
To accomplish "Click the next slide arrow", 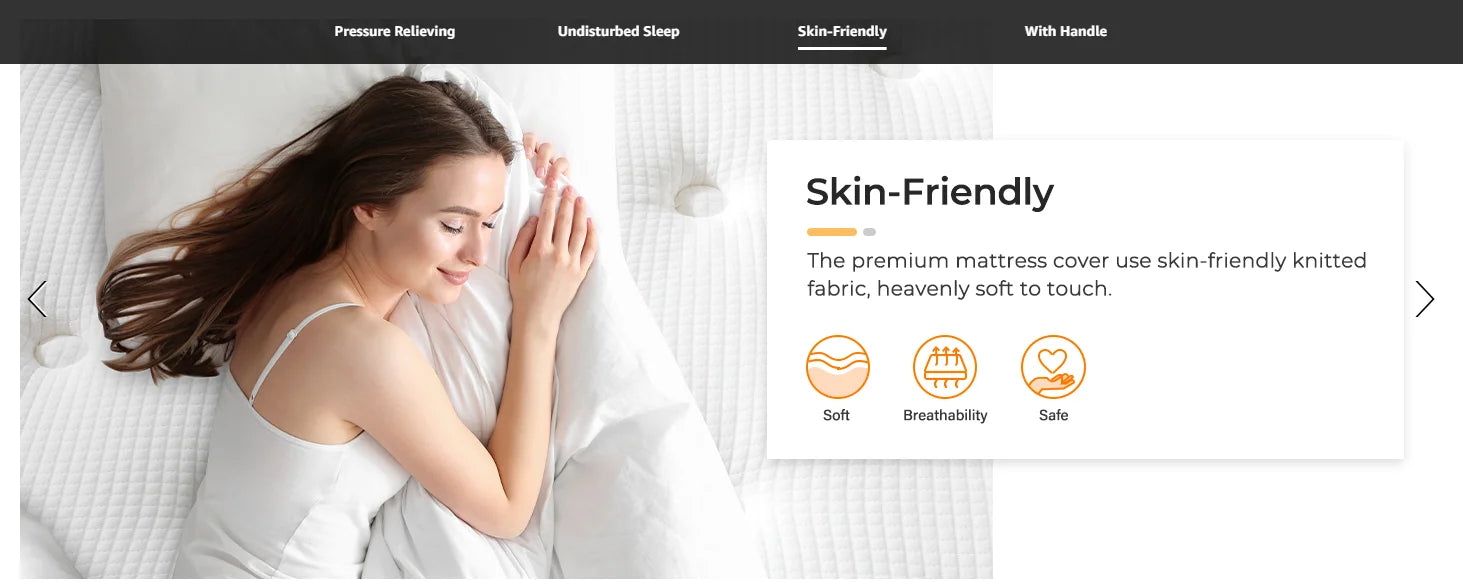I will point(1425,299).
